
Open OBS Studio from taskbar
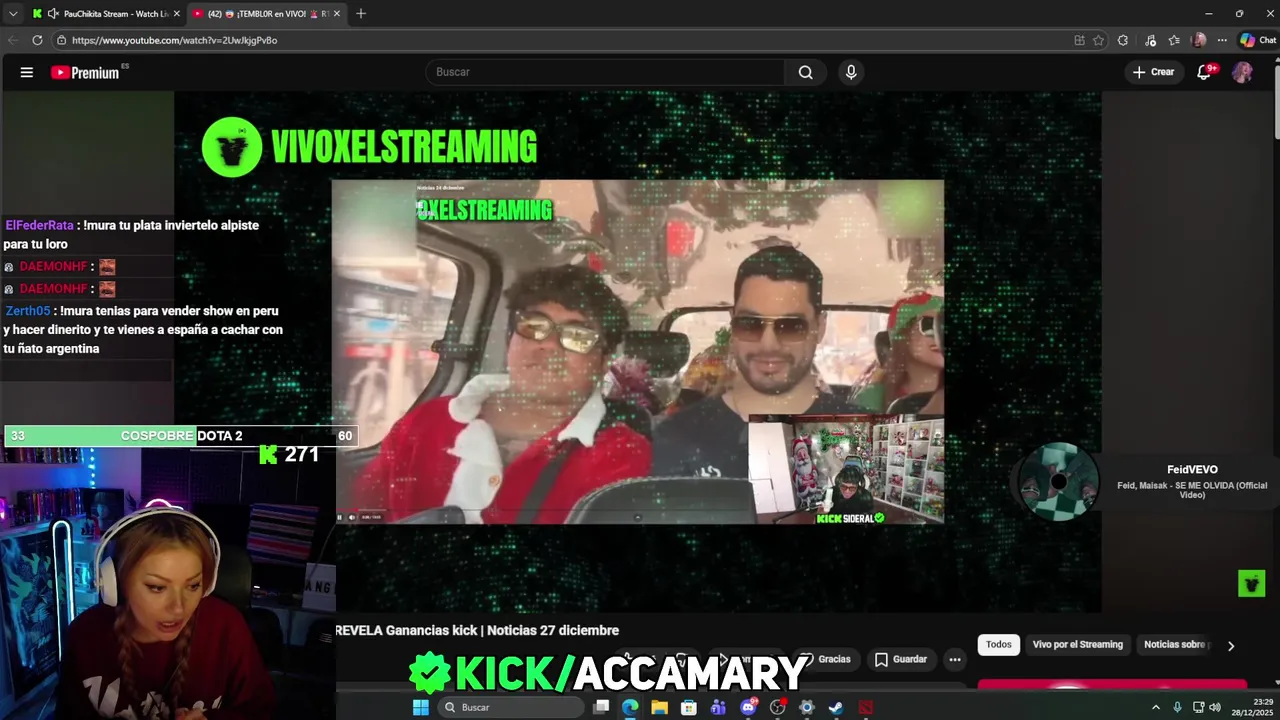point(777,707)
